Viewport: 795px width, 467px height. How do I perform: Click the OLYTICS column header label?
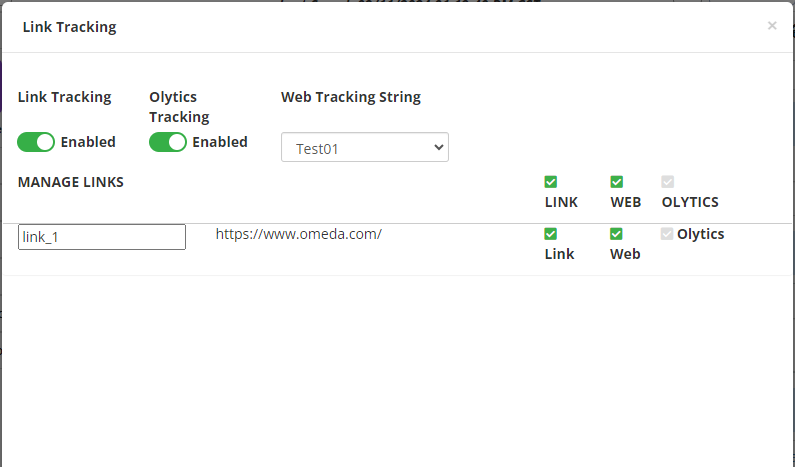pyautogui.click(x=690, y=202)
